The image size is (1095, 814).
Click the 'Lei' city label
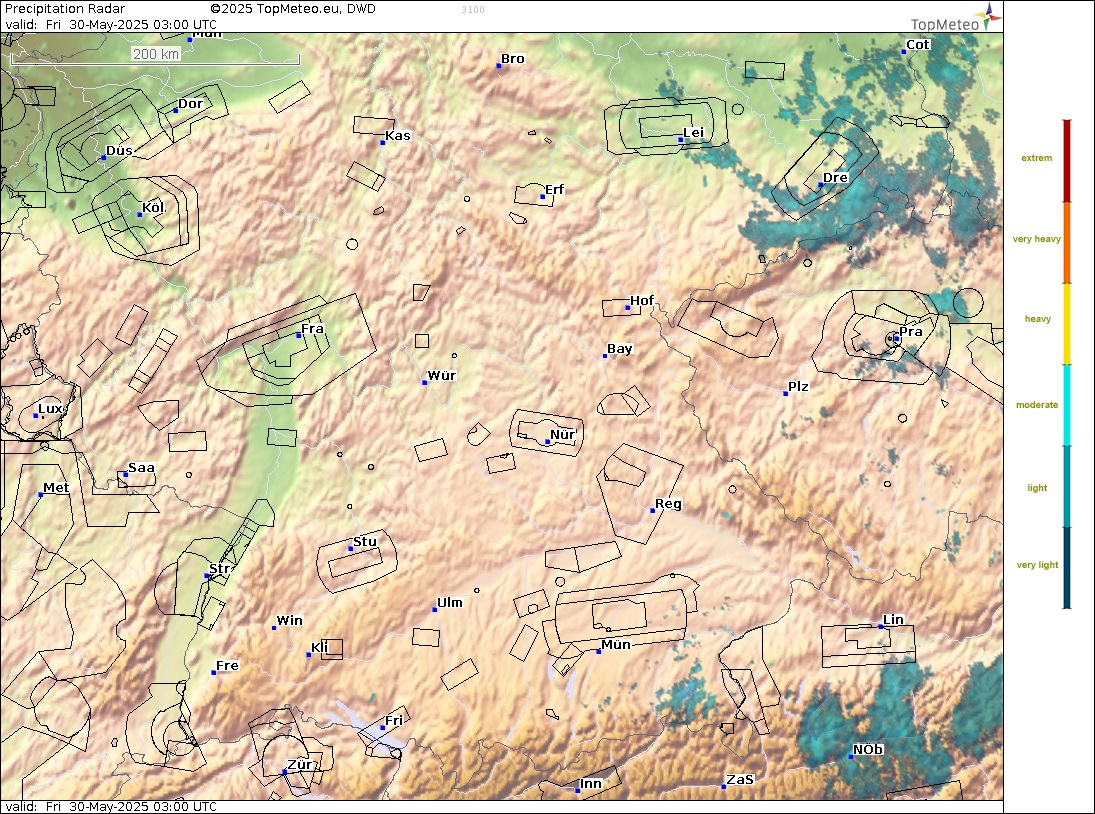point(693,133)
